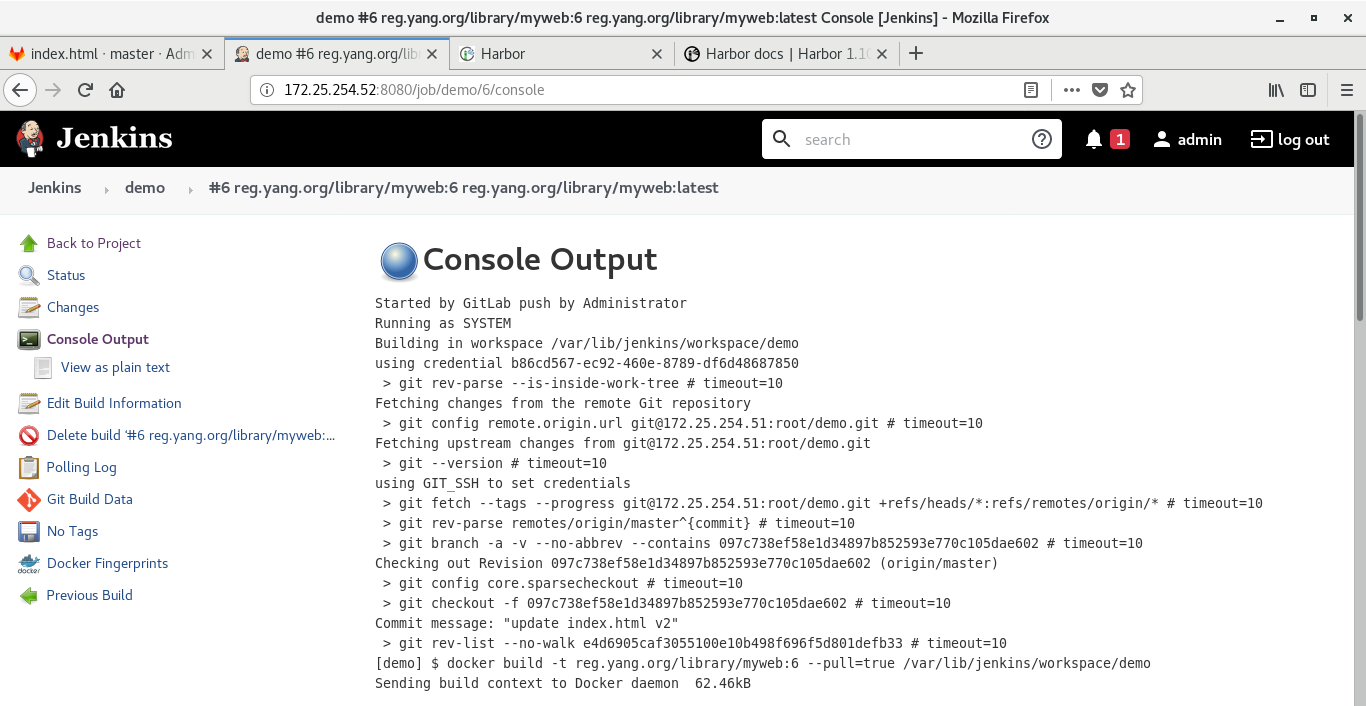Click the No Tags save-disk icon
Viewport: 1366px width, 706px height.
tap(29, 531)
